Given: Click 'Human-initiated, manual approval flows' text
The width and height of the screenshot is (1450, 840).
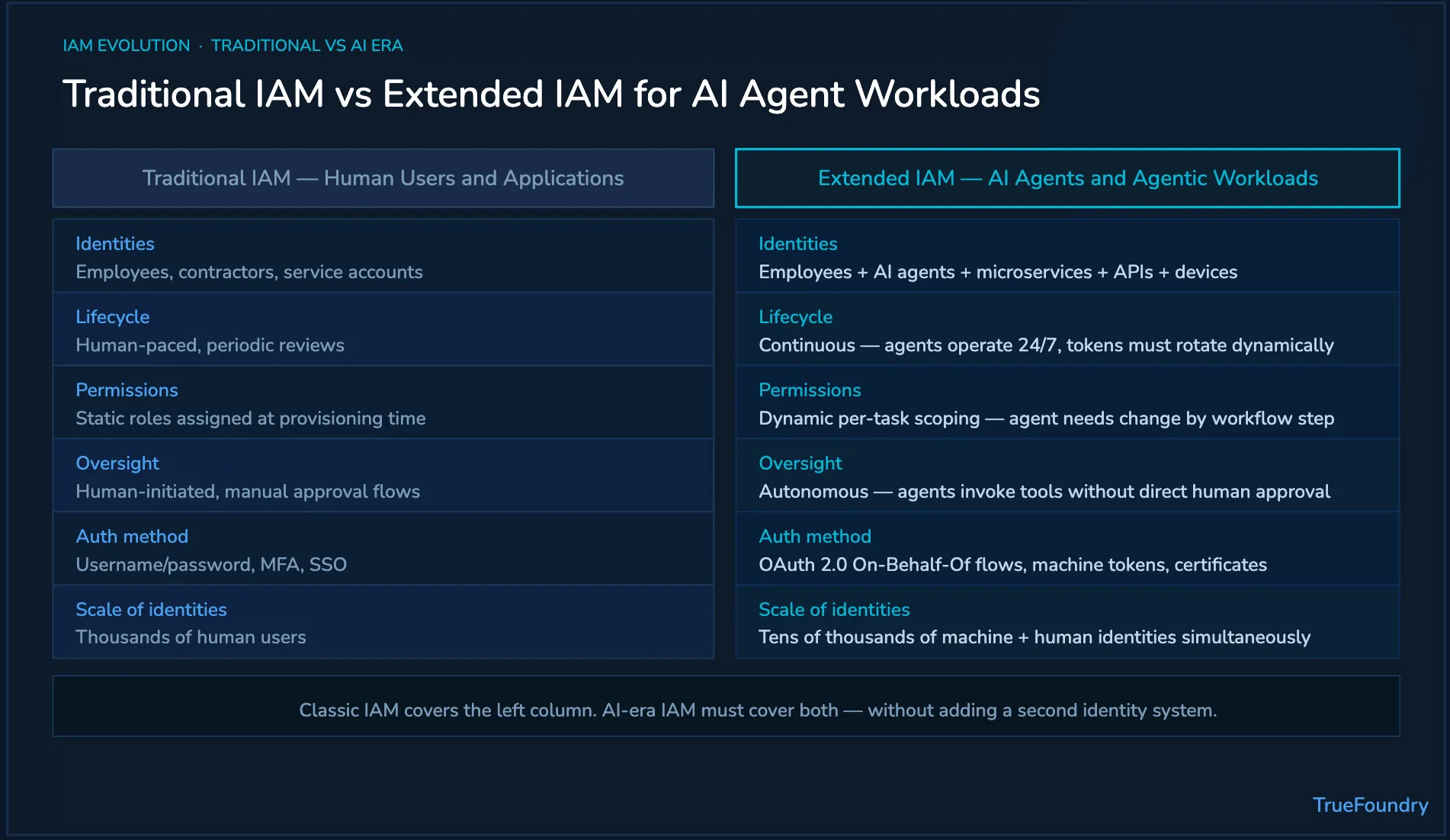Looking at the screenshot, I should point(248,492).
